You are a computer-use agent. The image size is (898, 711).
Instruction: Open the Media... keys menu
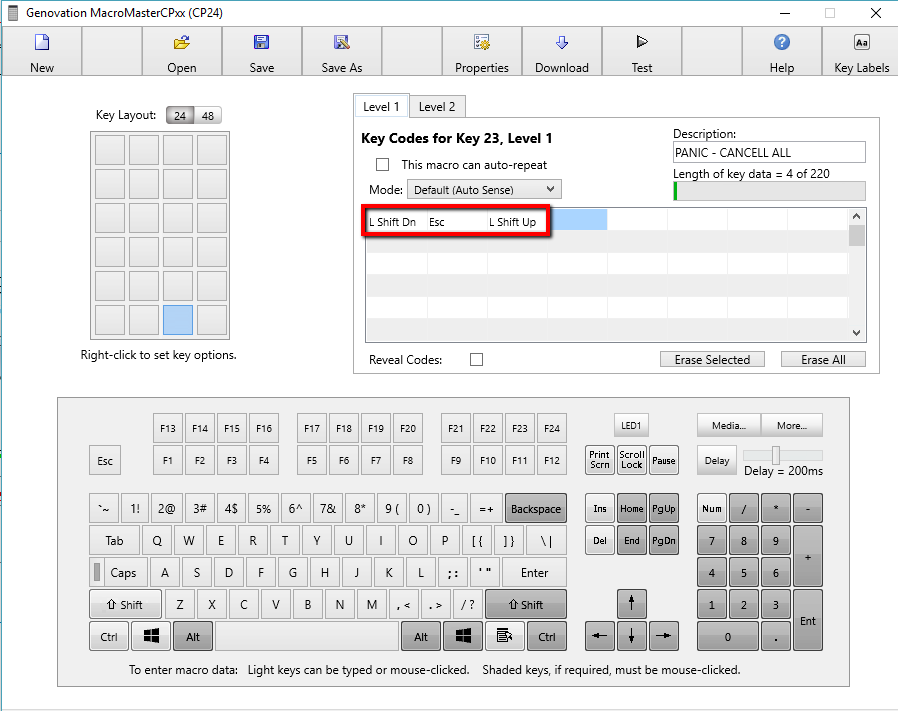pyautogui.click(x=729, y=425)
